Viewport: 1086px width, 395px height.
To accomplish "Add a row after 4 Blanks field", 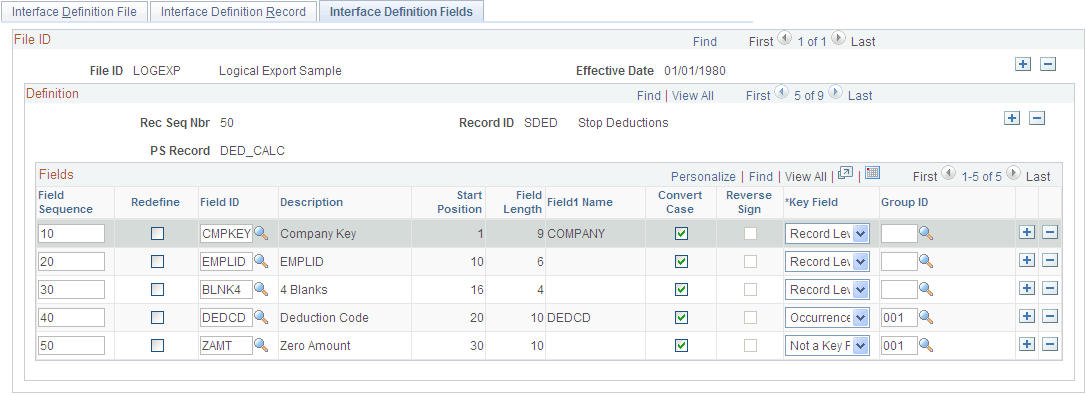I will tap(1027, 288).
